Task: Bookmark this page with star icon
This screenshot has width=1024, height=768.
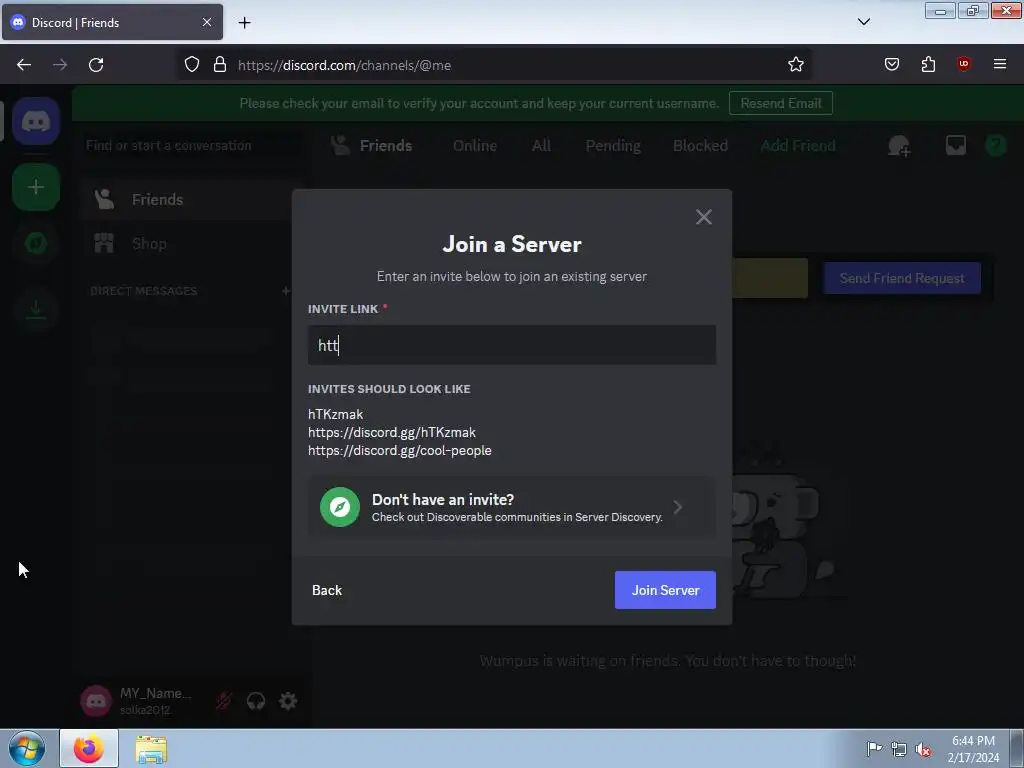Action: pos(795,64)
